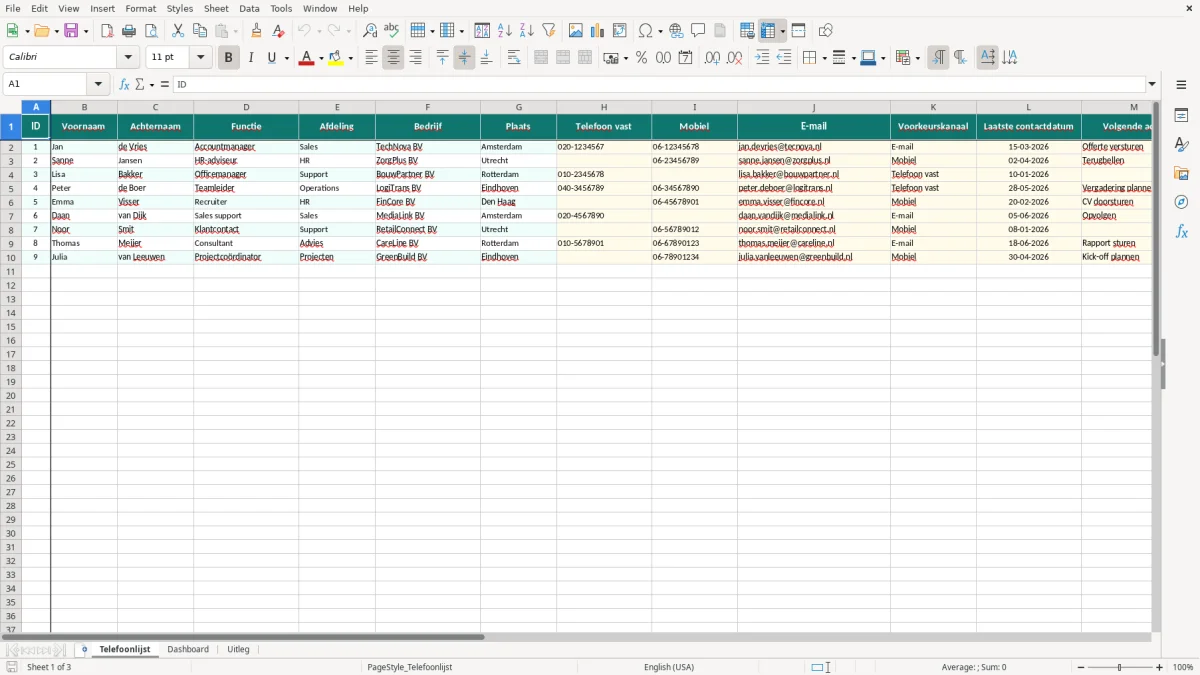Click the Clone Formatting paintbrush
1200x675 pixels.
pyautogui.click(x=257, y=31)
